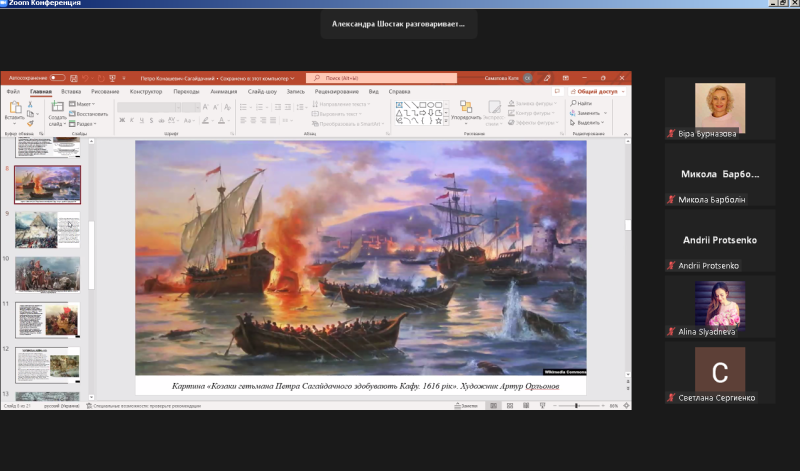Select the rectangle shape in gallery
This screenshot has width=800, height=471.
pos(422,105)
